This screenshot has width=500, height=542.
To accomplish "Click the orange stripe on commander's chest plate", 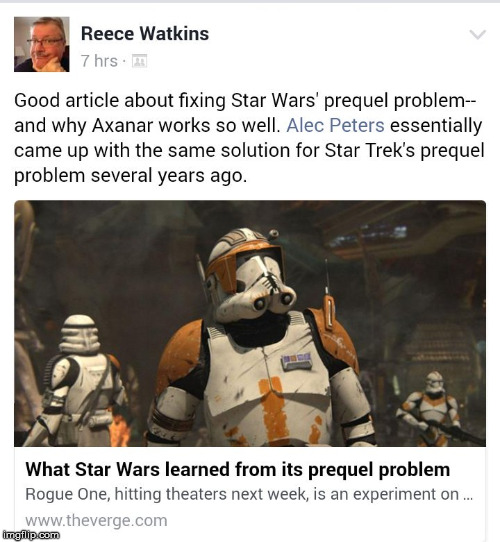I will tap(275, 410).
